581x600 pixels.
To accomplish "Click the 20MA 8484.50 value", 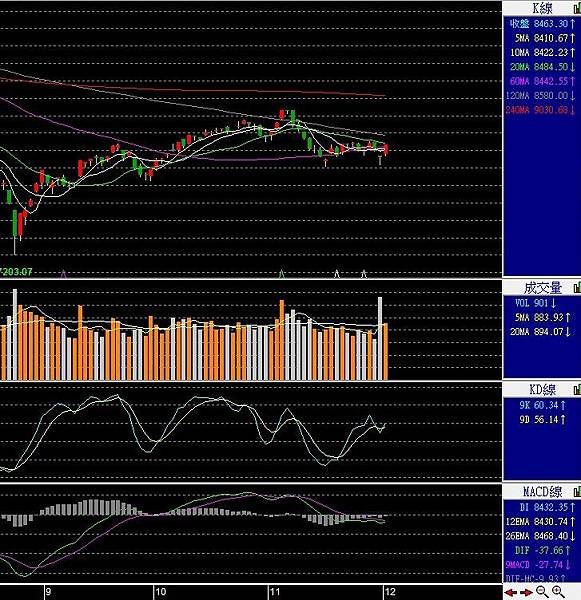I will pos(543,67).
